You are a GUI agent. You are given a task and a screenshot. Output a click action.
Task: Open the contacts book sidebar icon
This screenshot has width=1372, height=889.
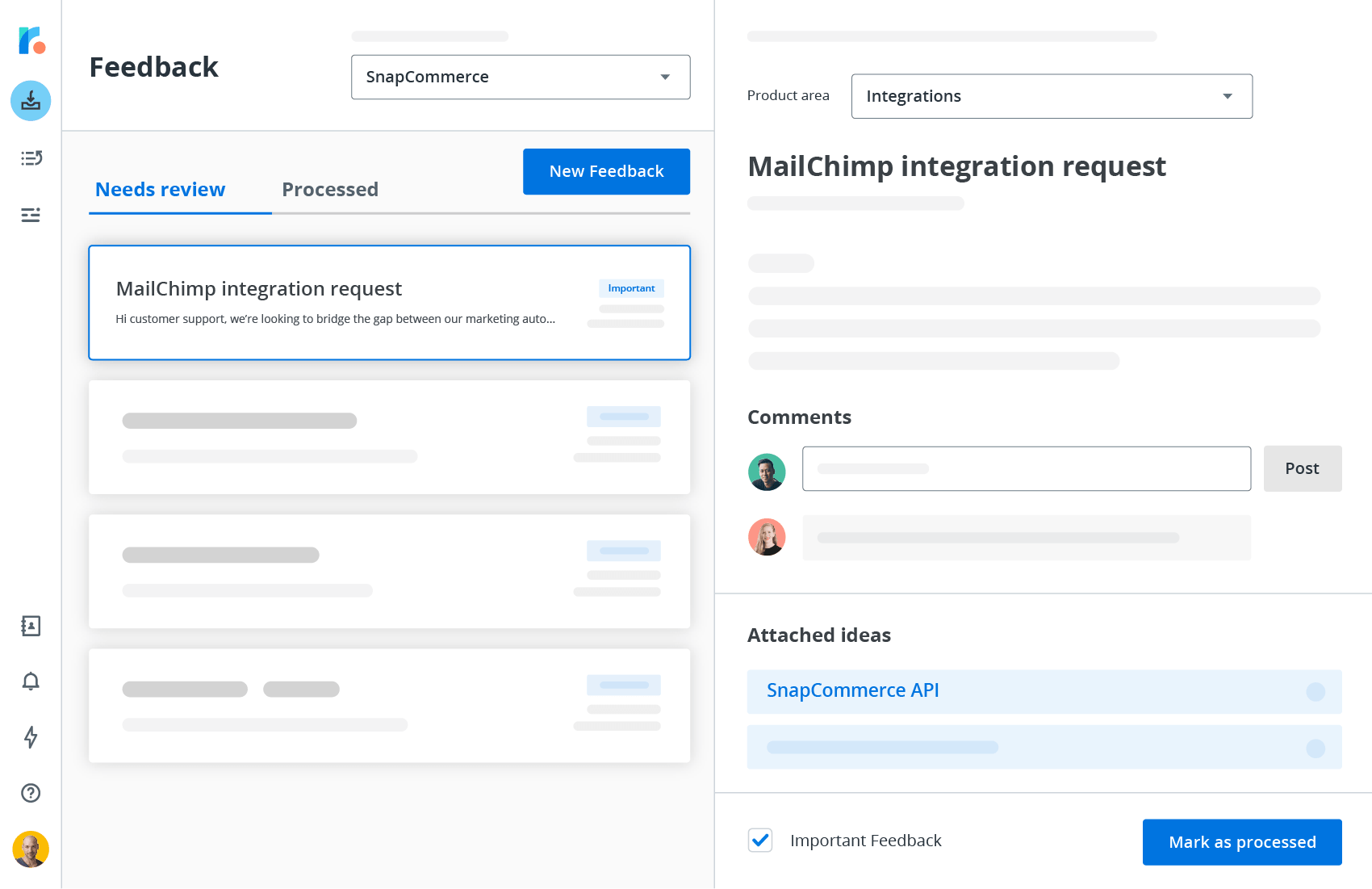[31, 626]
